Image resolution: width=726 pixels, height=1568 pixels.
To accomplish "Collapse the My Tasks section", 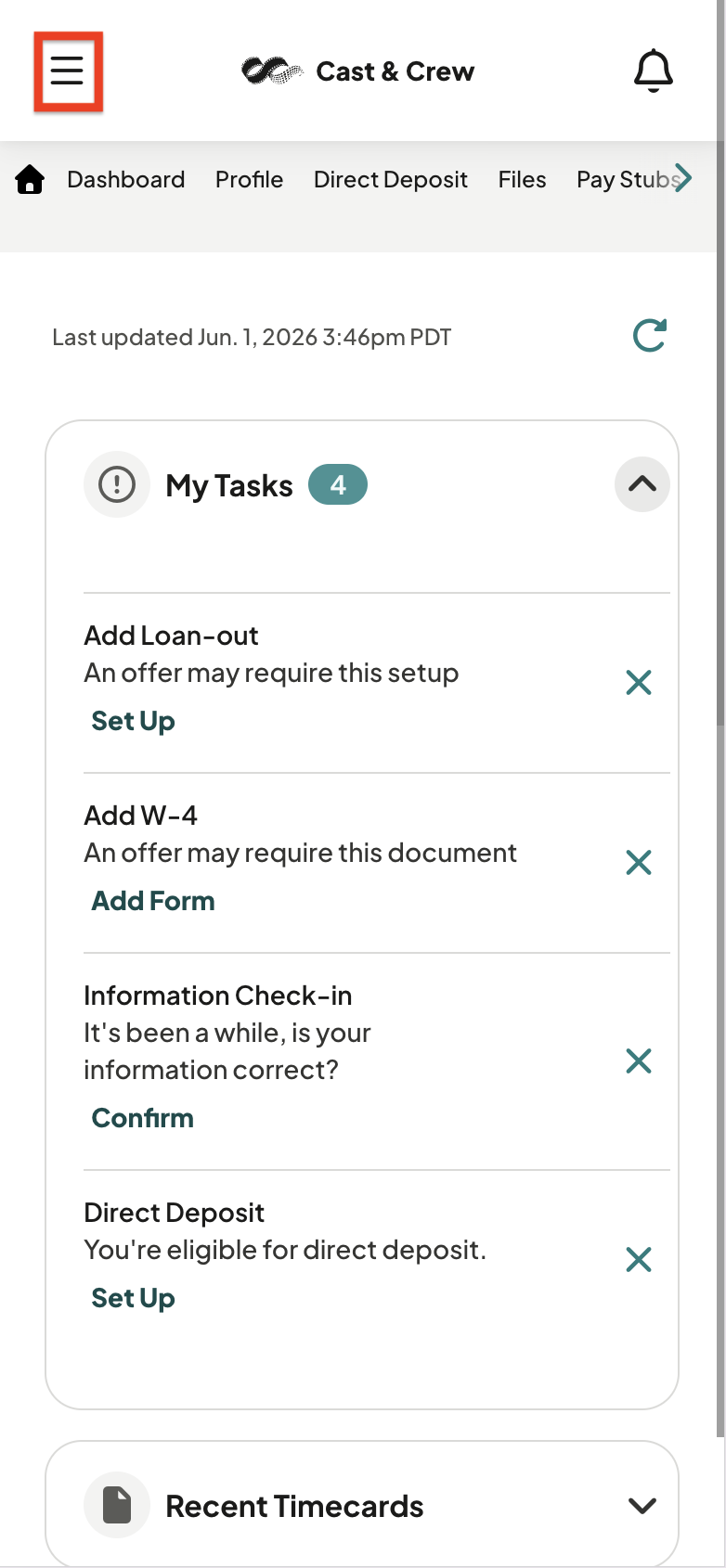I will 642,484.
